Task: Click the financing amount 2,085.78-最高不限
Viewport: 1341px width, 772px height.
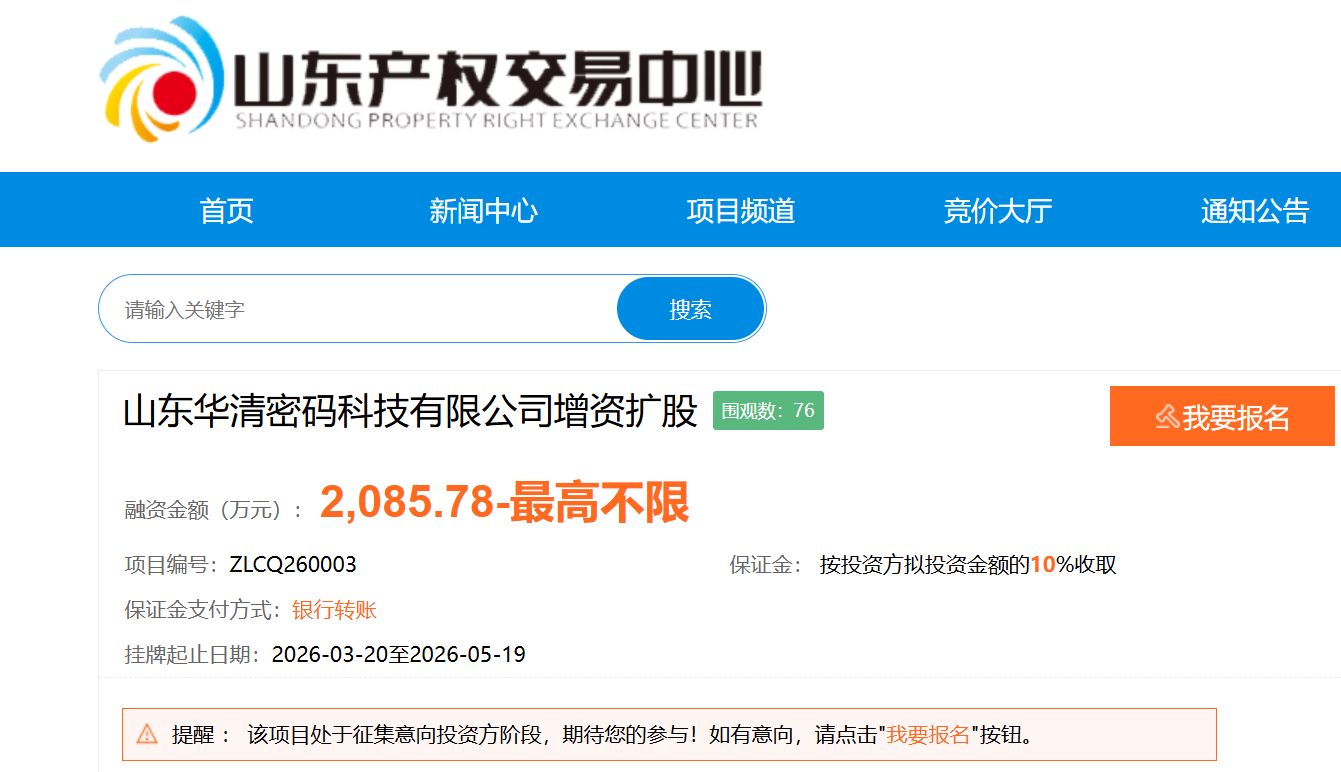Action: click(504, 504)
